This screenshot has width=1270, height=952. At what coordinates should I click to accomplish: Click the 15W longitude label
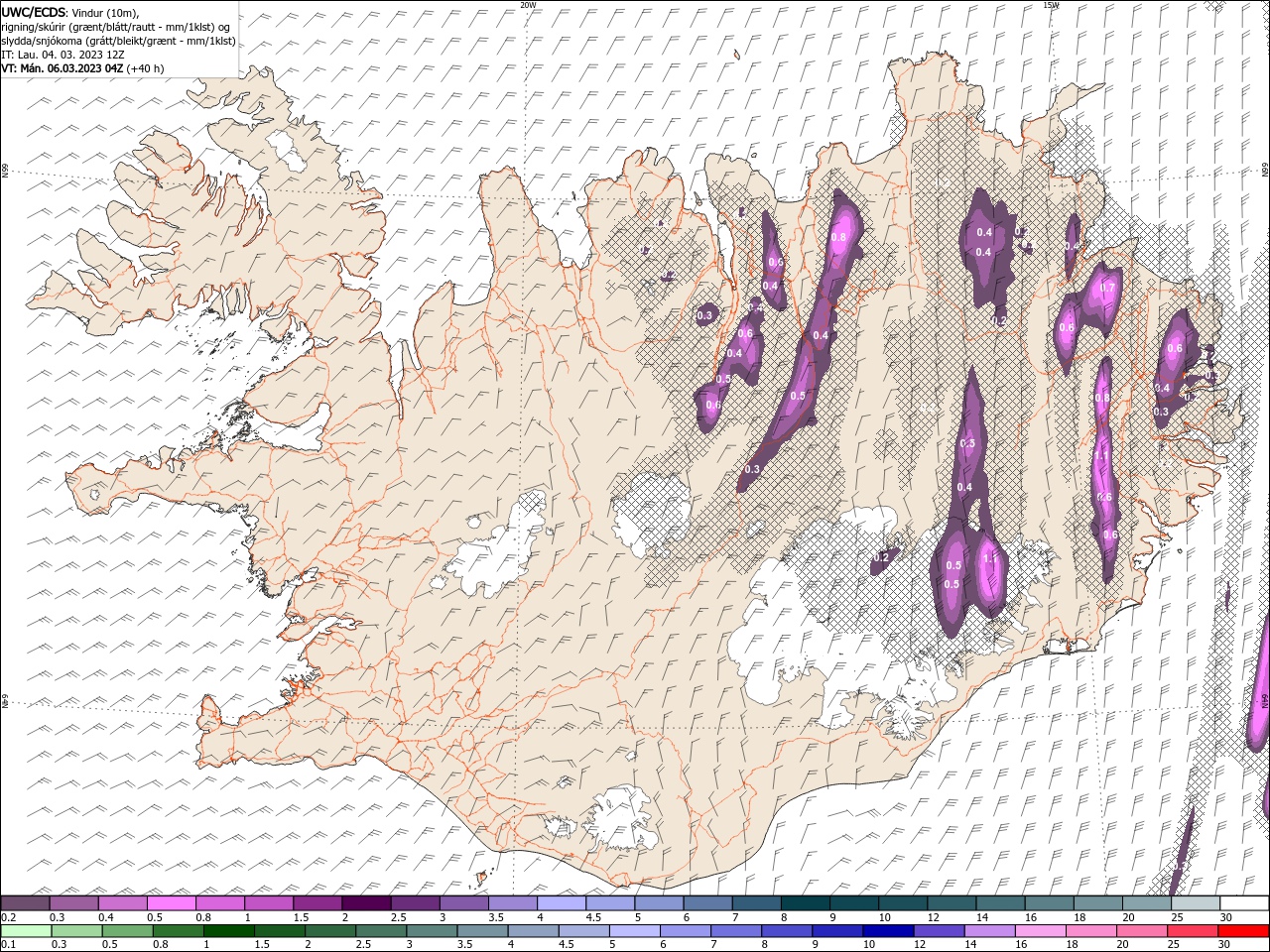click(1051, 5)
